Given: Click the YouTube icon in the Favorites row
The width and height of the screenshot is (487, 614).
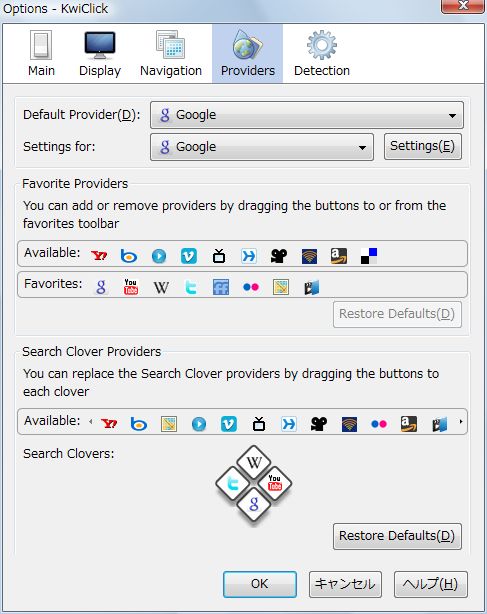Looking at the screenshot, I should 131,287.
